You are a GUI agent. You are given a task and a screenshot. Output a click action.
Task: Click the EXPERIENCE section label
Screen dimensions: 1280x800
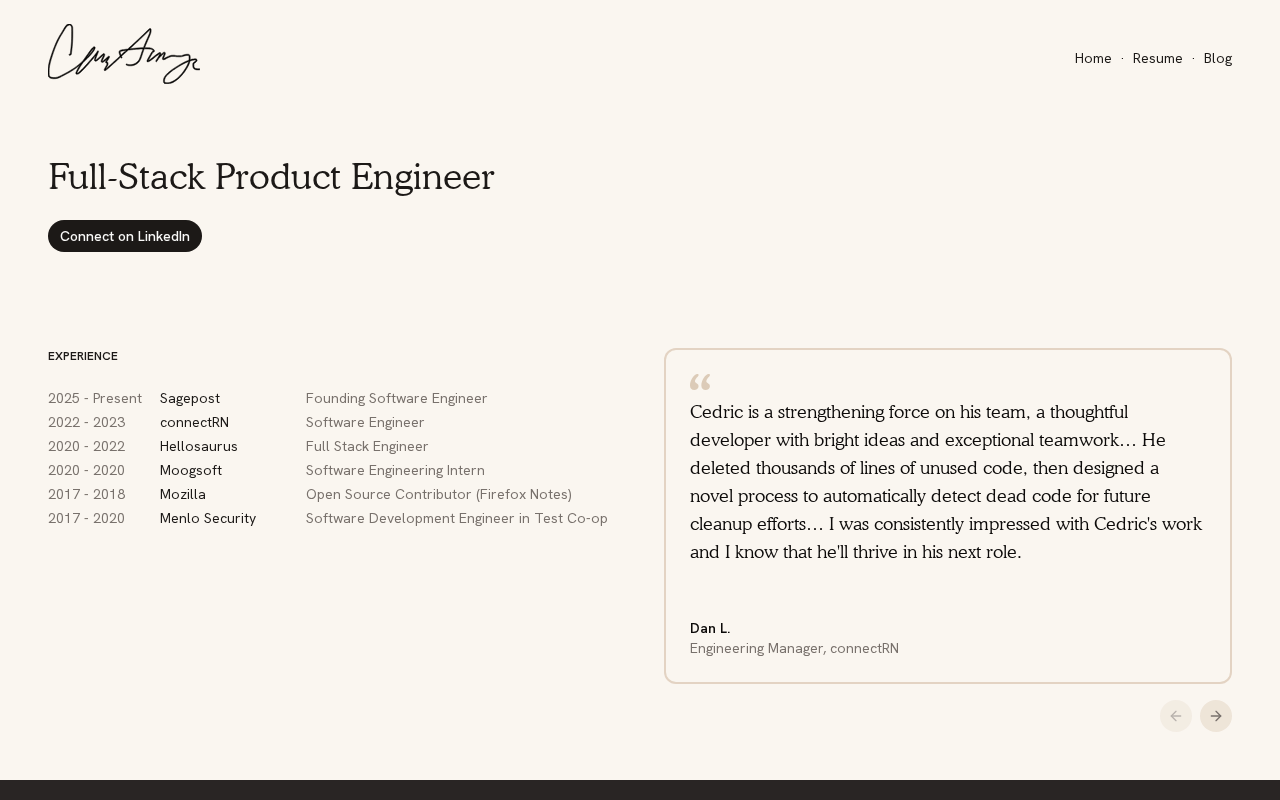click(x=83, y=356)
